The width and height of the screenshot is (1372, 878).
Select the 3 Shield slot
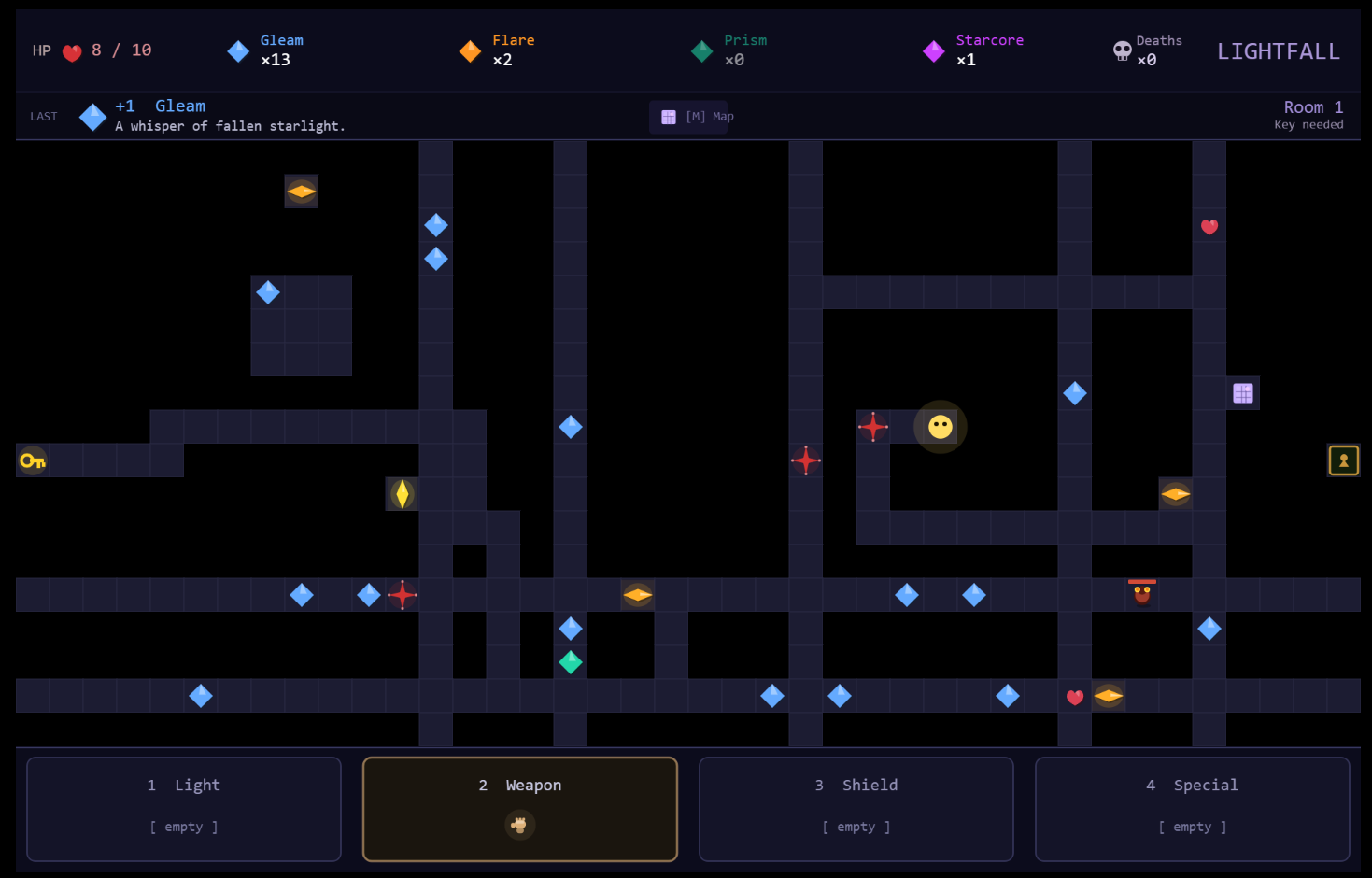[856, 809]
